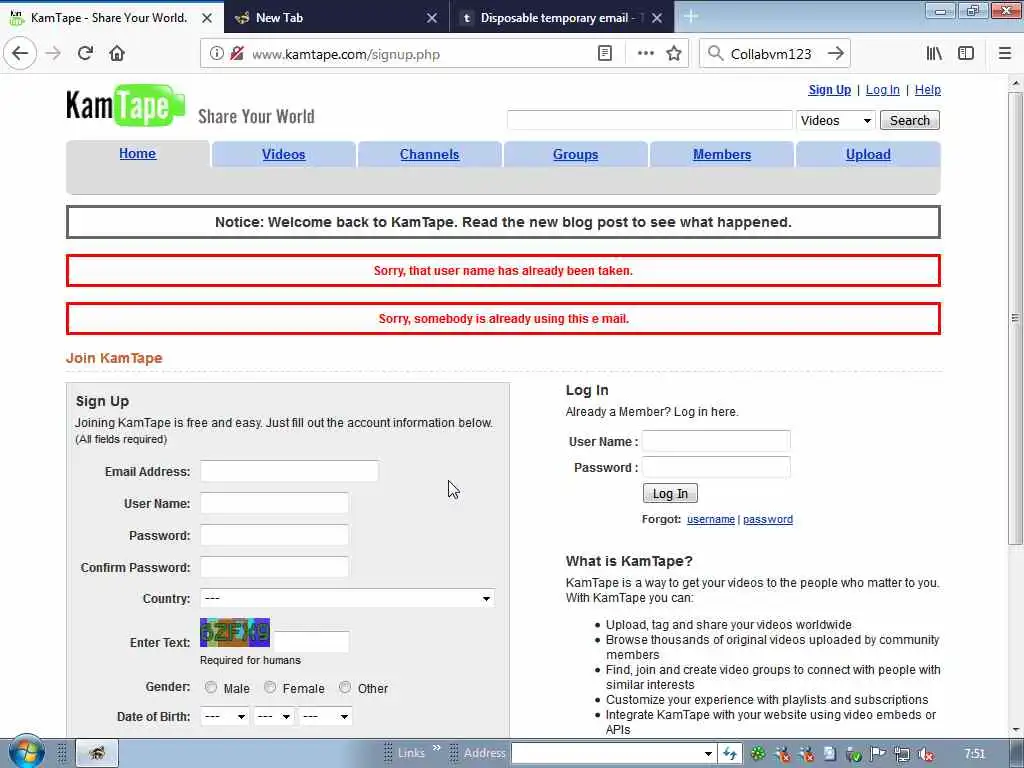Image resolution: width=1024 pixels, height=768 pixels.
Task: Click the Confirm Password field
Action: tap(274, 567)
